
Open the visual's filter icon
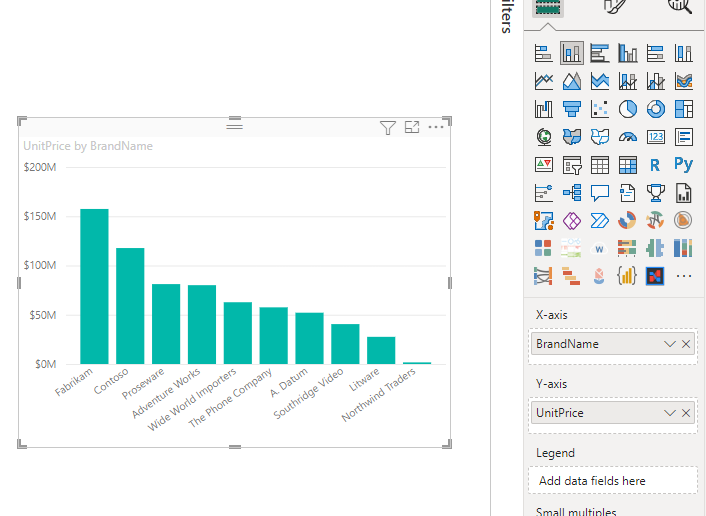(x=388, y=127)
